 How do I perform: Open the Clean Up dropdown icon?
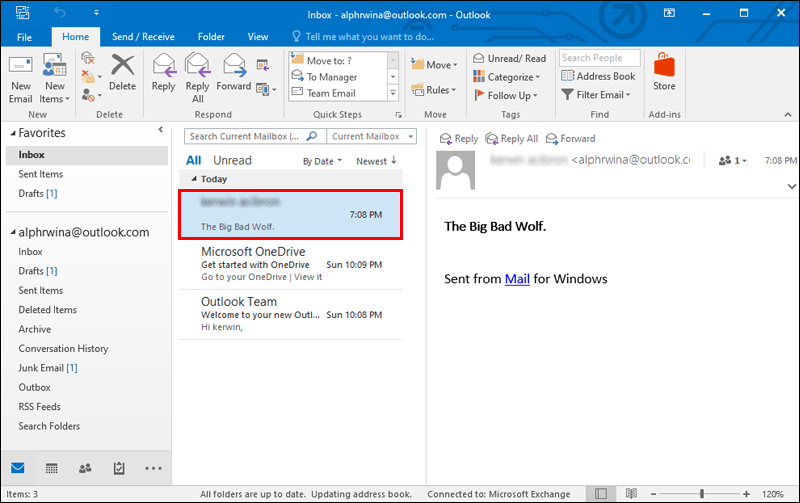(x=91, y=77)
